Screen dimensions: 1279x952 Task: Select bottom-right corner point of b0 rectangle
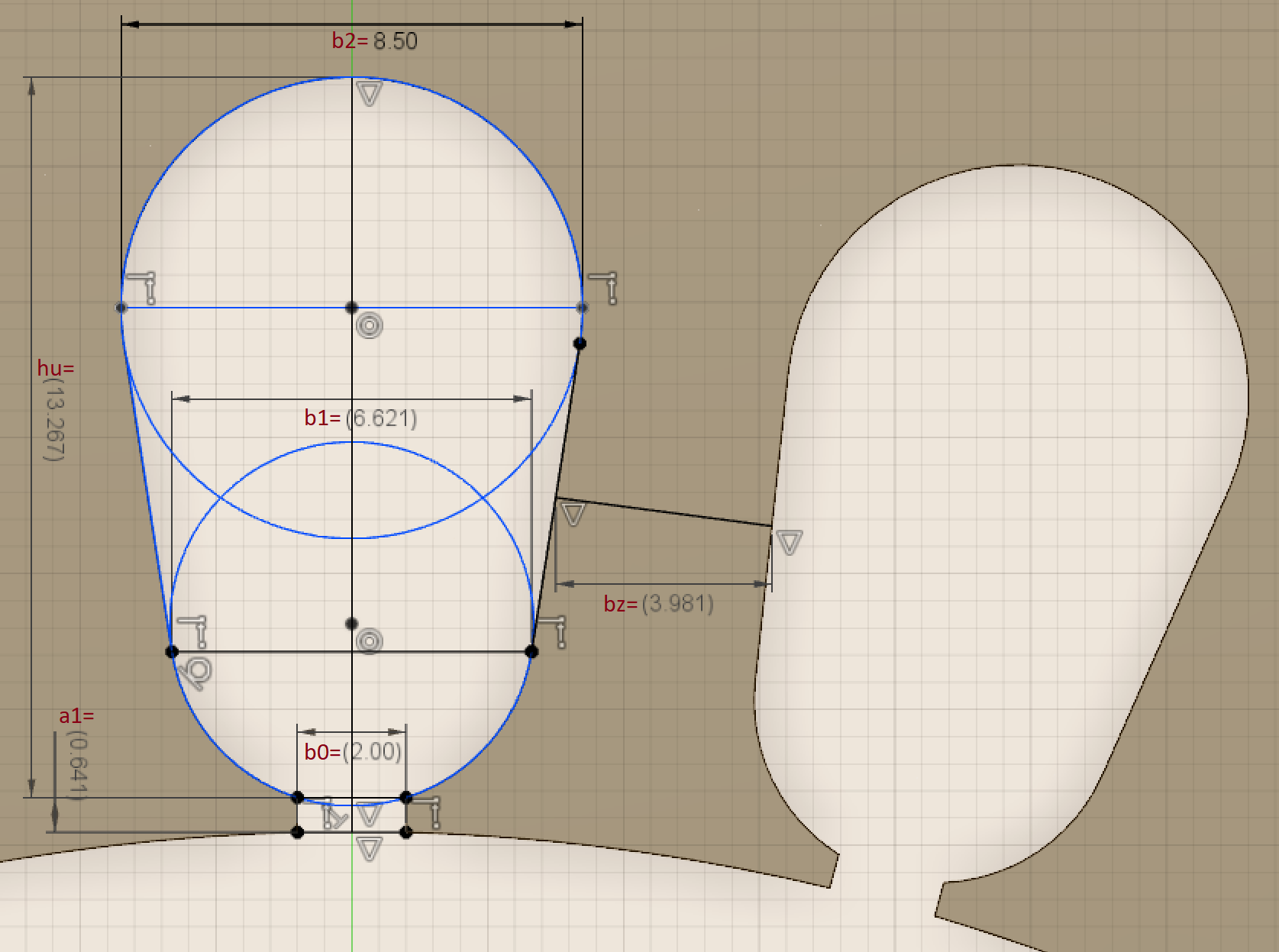406,832
